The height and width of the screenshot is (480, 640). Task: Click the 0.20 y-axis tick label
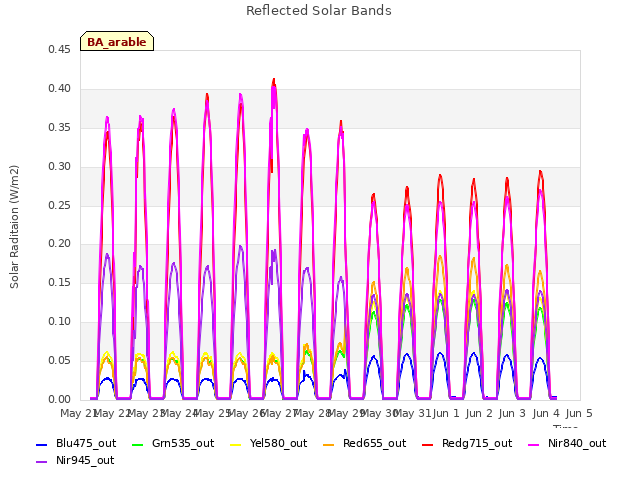click(60, 244)
